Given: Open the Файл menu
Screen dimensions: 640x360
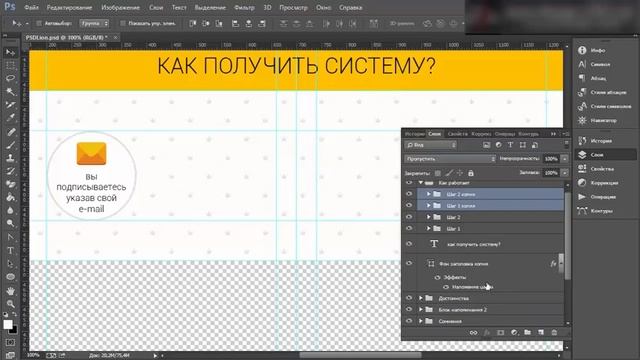Looking at the screenshot, I should coord(31,7).
